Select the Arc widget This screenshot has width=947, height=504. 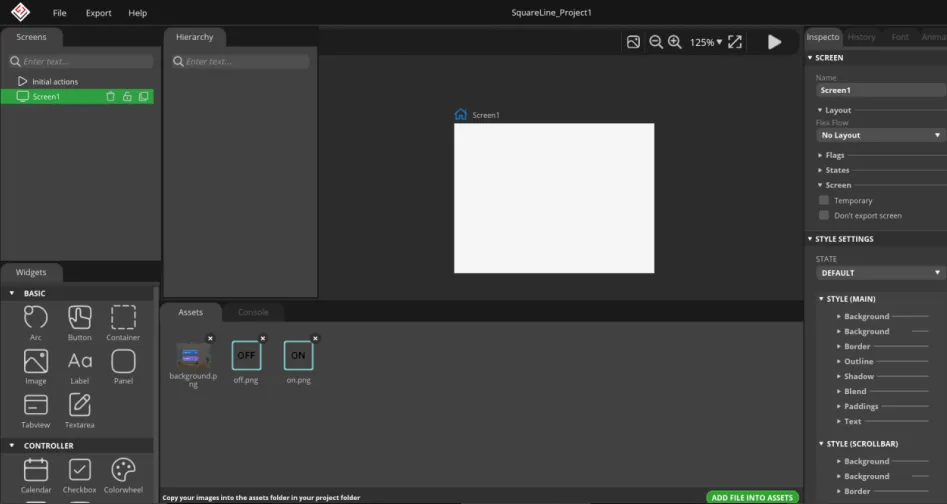(35, 318)
